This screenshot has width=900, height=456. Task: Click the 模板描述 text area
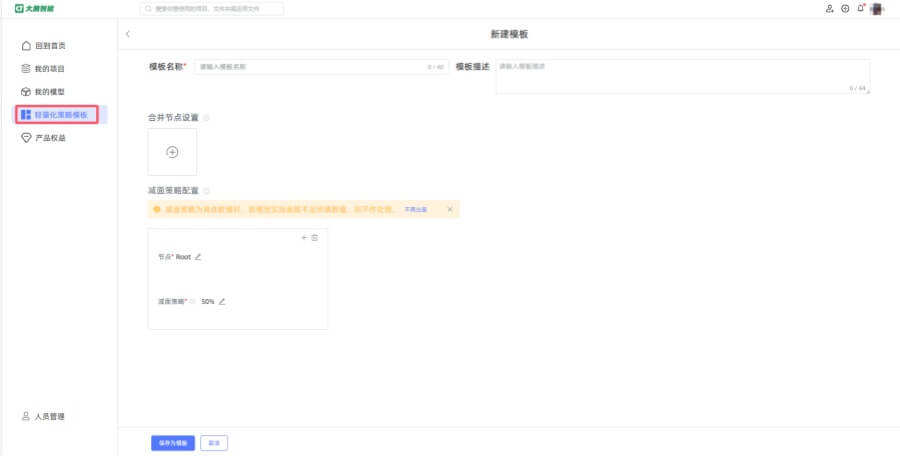(683, 76)
